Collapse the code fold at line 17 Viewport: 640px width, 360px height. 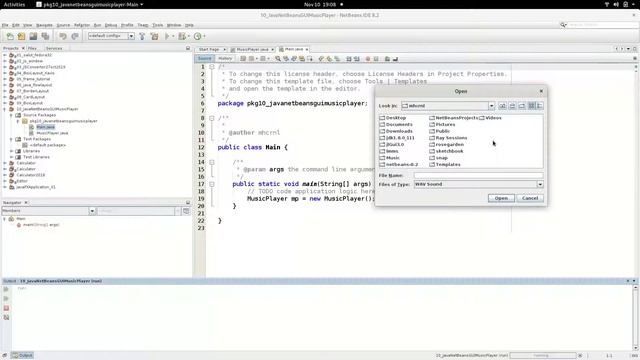[x=212, y=184]
